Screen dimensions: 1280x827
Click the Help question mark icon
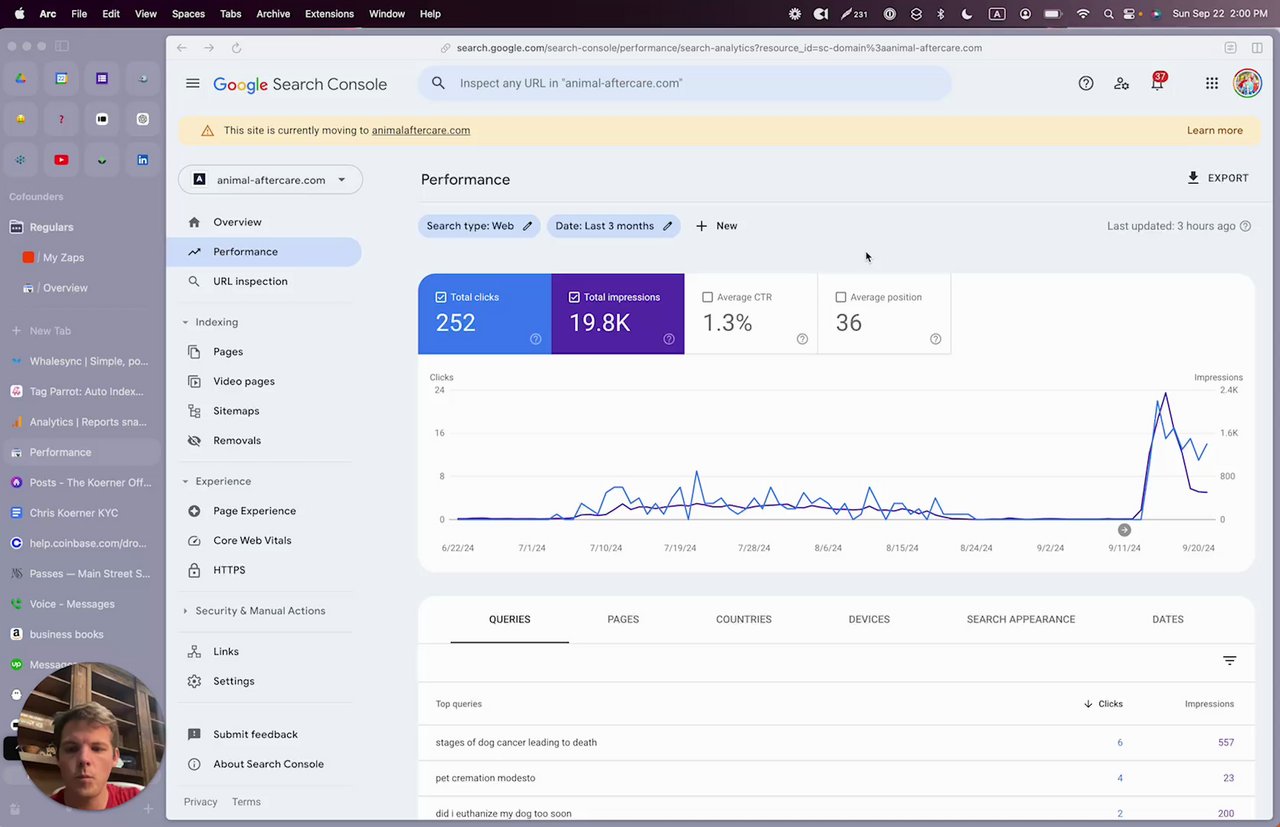[1085, 84]
